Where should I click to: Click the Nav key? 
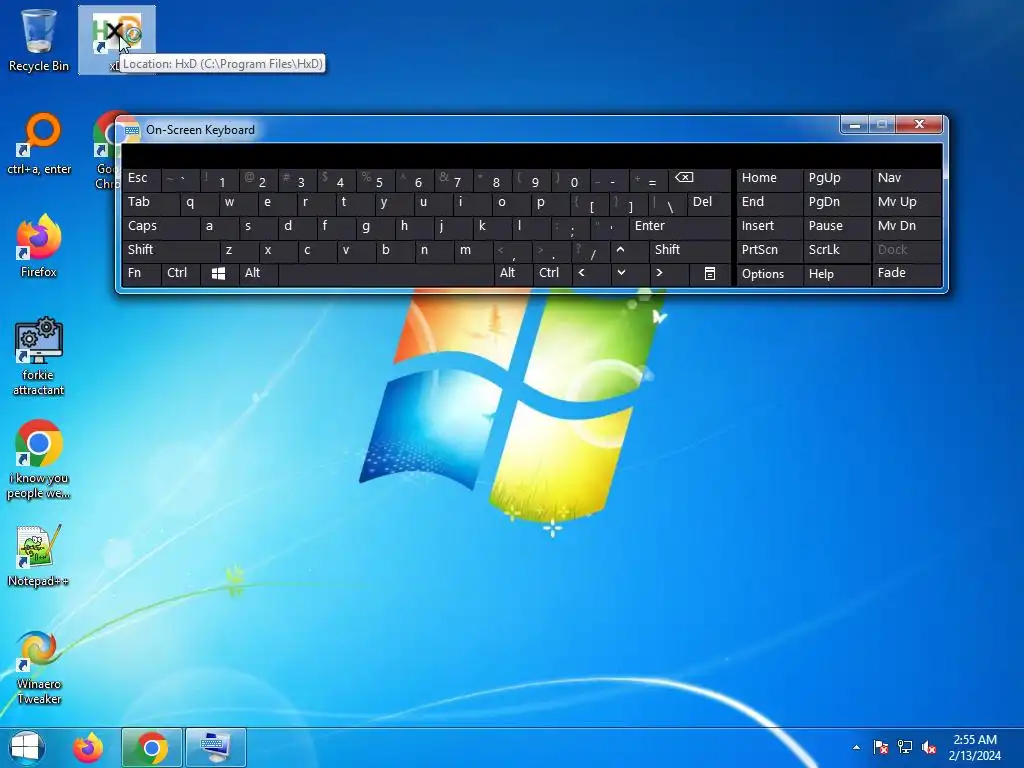(x=906, y=179)
